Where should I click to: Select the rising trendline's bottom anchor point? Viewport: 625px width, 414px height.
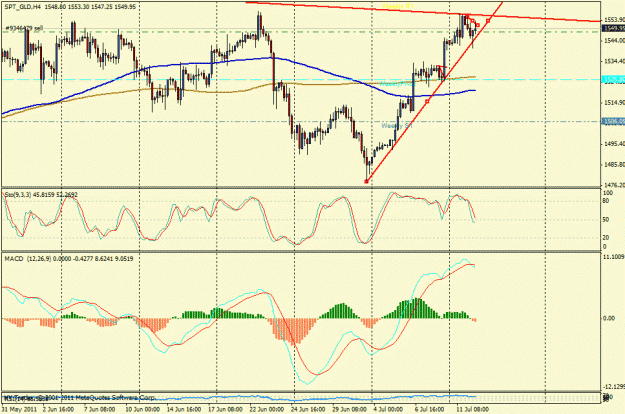click(366, 181)
